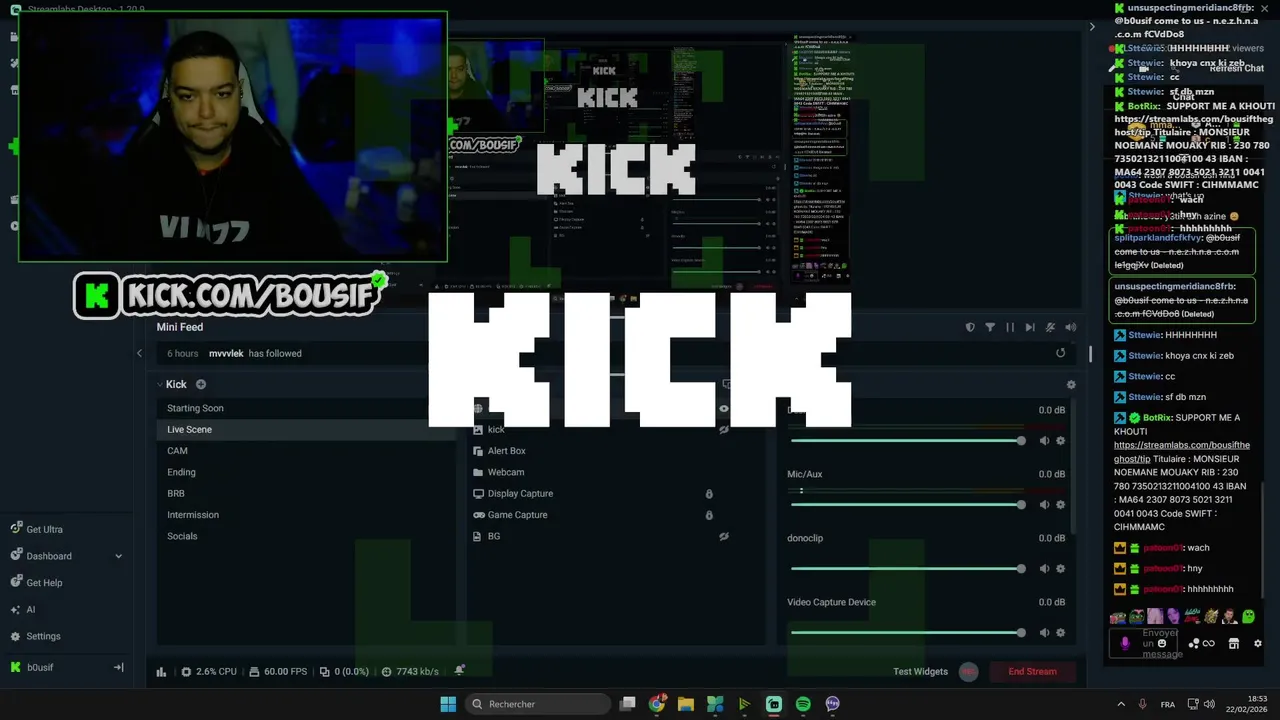The width and height of the screenshot is (1280, 720).
Task: Open the top mixer source settings gear
Action: tap(1061, 440)
